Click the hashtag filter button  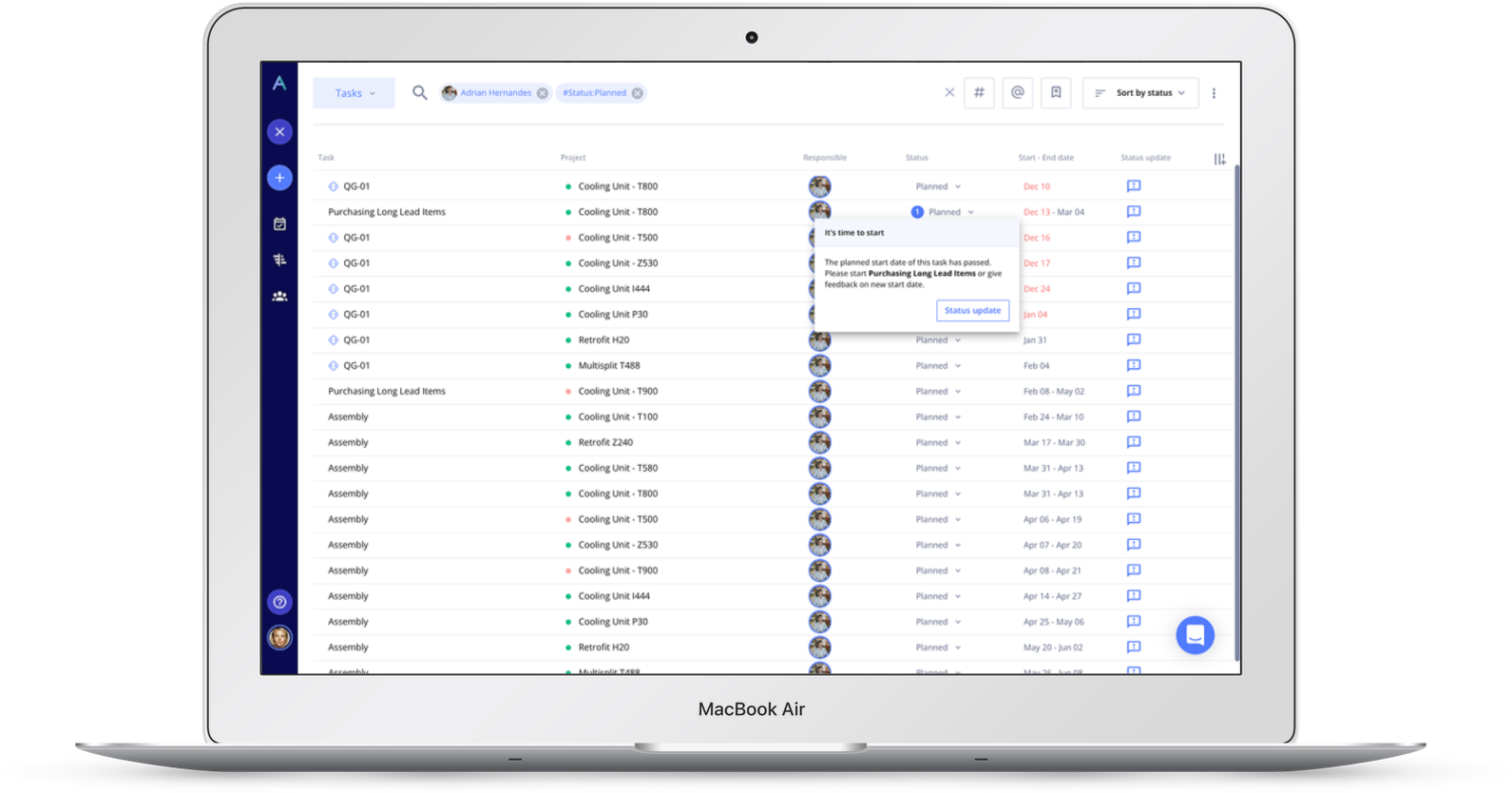tap(979, 92)
